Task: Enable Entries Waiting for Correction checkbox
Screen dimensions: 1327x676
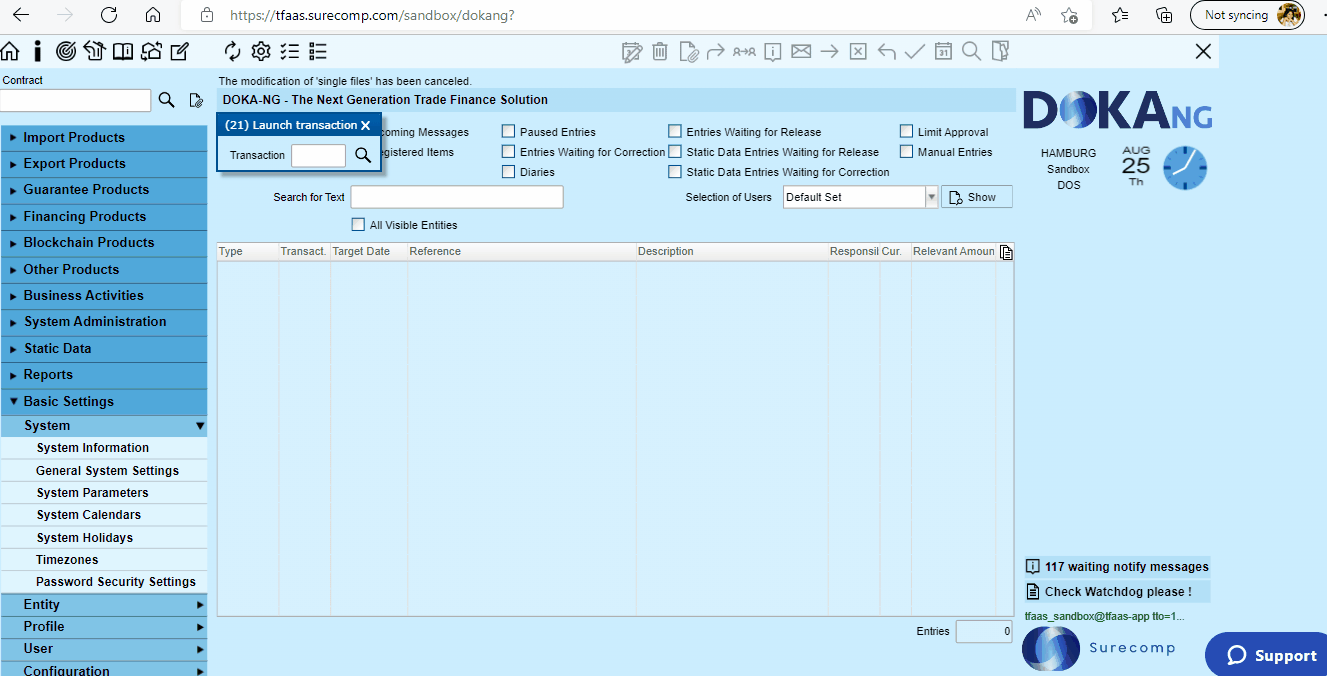Action: [x=509, y=151]
